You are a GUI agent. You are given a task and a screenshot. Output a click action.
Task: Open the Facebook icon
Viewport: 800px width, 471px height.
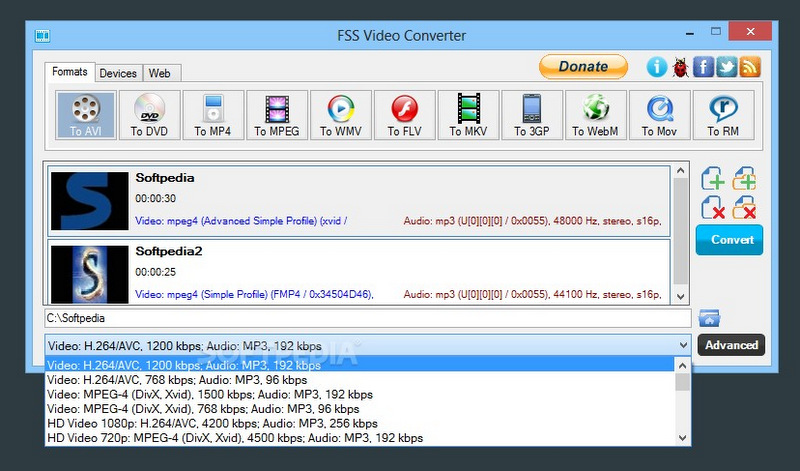(704, 67)
